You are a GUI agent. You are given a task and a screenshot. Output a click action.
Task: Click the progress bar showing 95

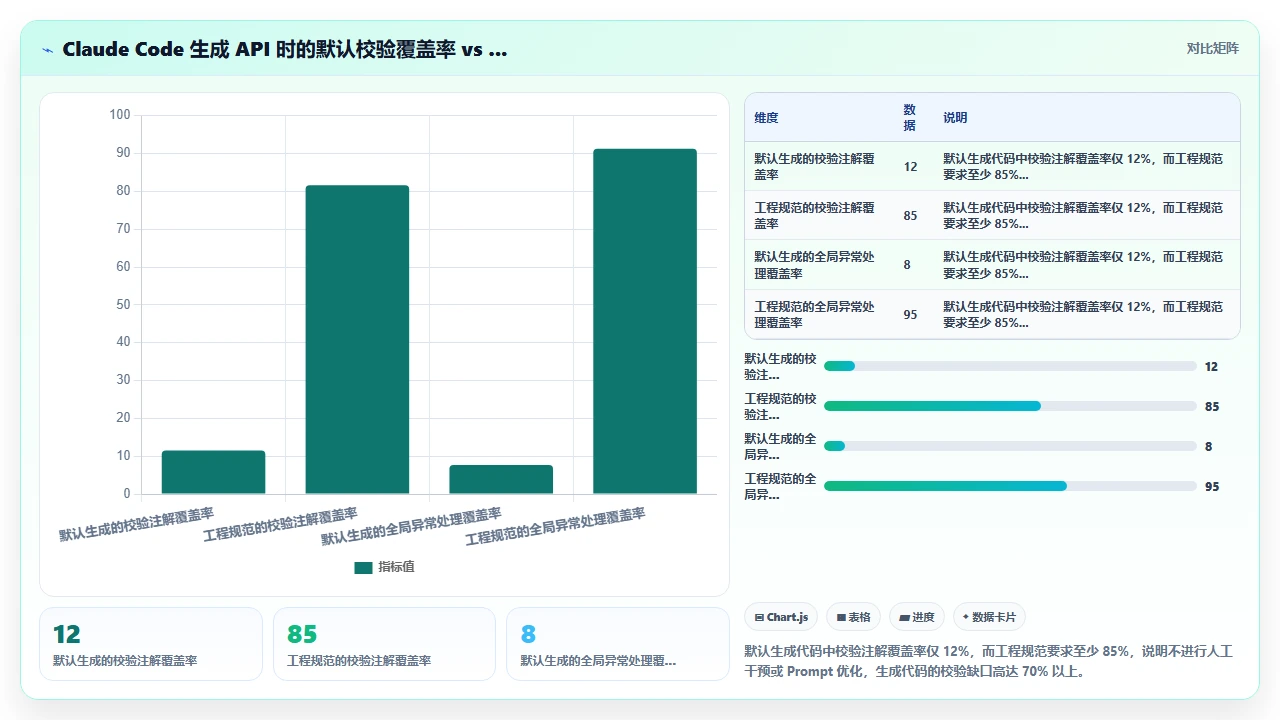tap(1010, 486)
